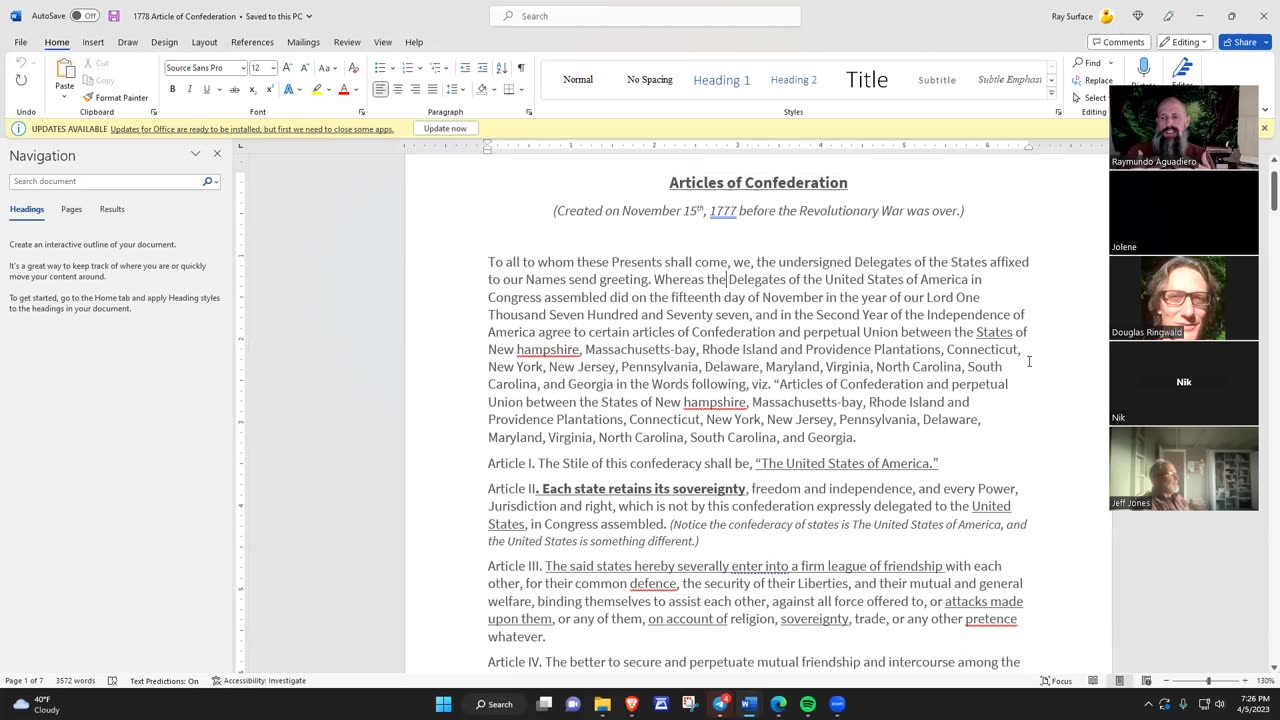Open the File menu
1280x720 pixels.
tap(20, 42)
